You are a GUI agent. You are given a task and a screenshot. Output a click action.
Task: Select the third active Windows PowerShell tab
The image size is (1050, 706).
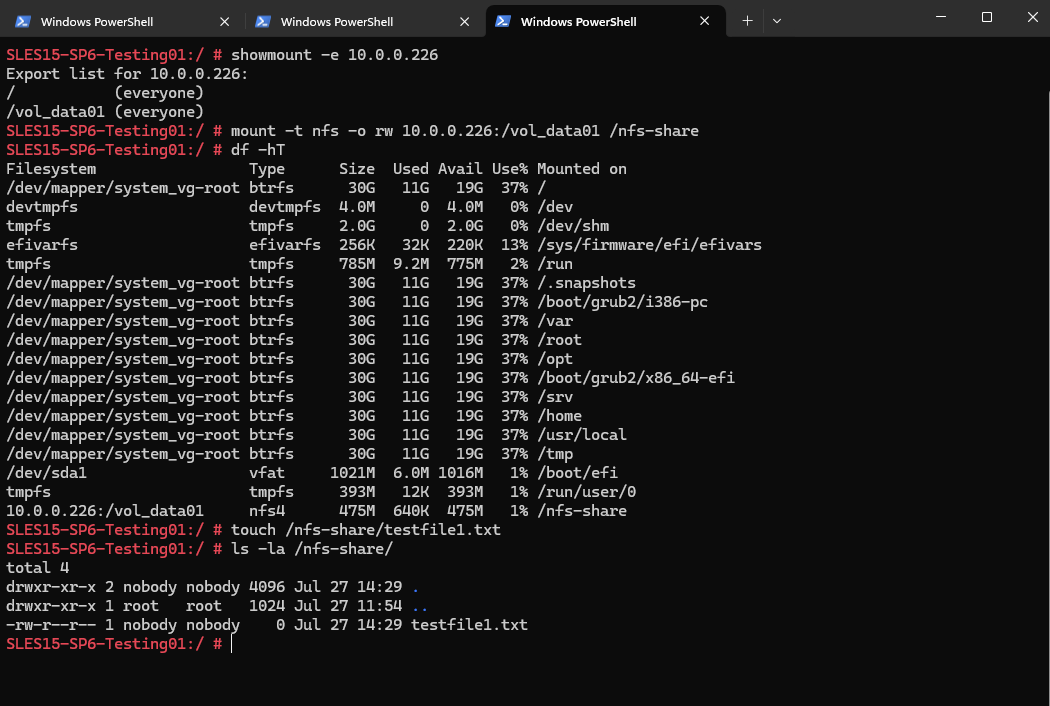pyautogui.click(x=605, y=21)
